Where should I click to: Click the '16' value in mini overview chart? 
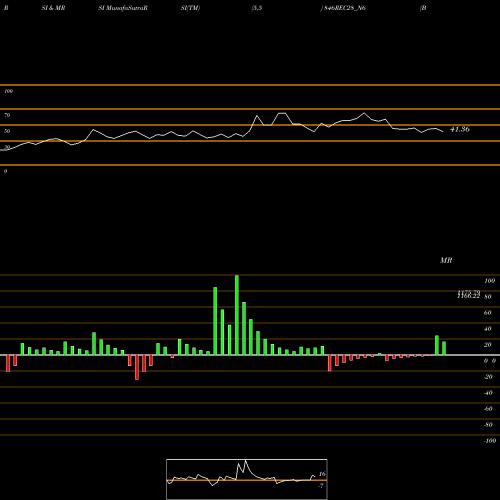tap(322, 474)
